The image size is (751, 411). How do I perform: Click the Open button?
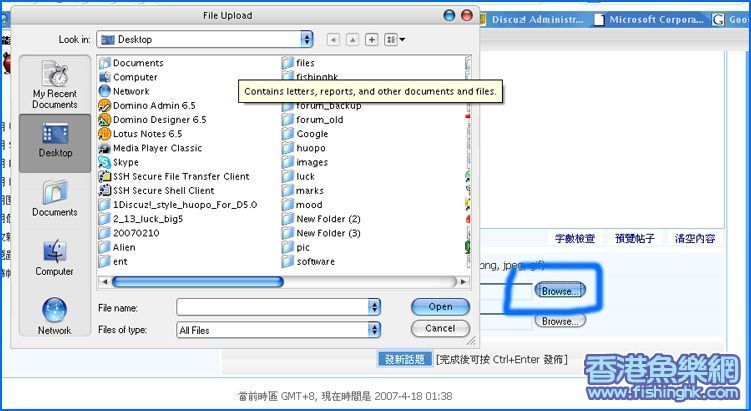tap(440, 307)
